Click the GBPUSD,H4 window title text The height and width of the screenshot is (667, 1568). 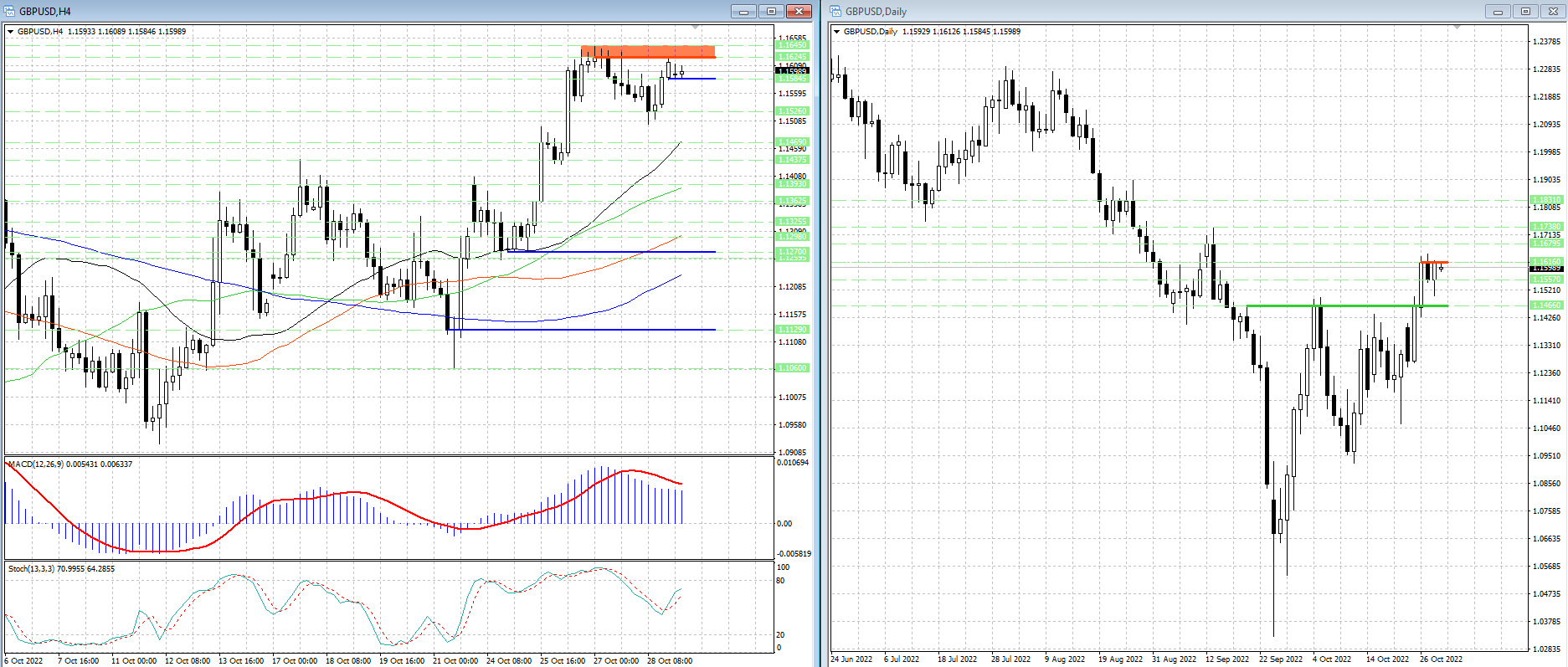click(x=45, y=11)
